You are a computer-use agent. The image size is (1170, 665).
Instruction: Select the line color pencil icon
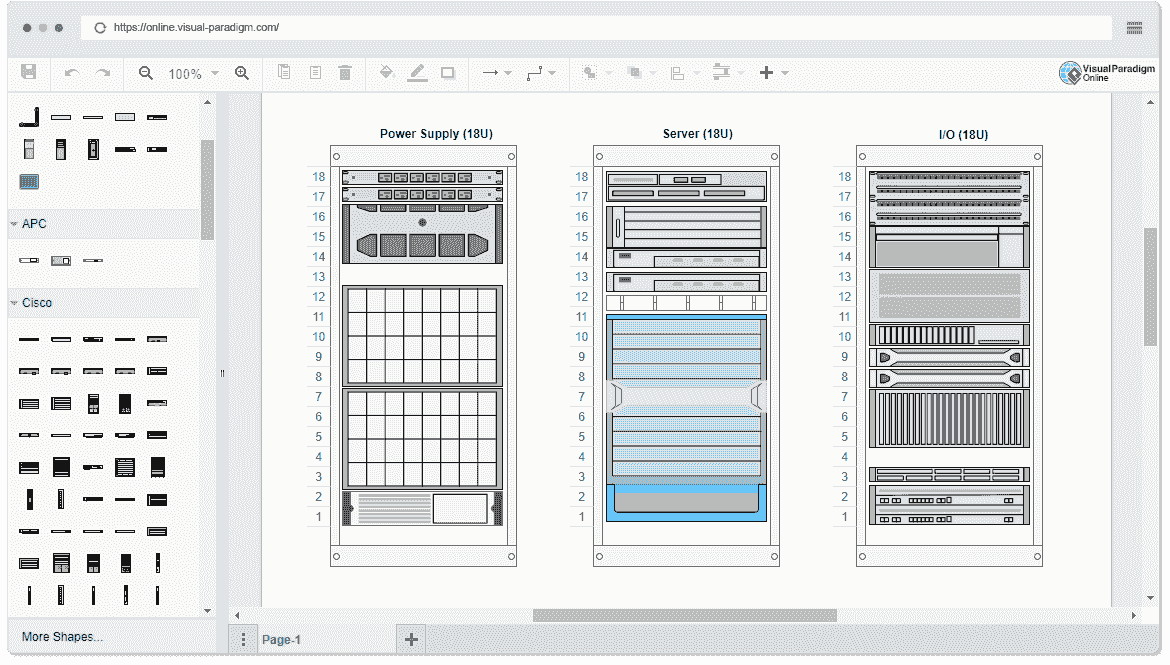[x=417, y=72]
